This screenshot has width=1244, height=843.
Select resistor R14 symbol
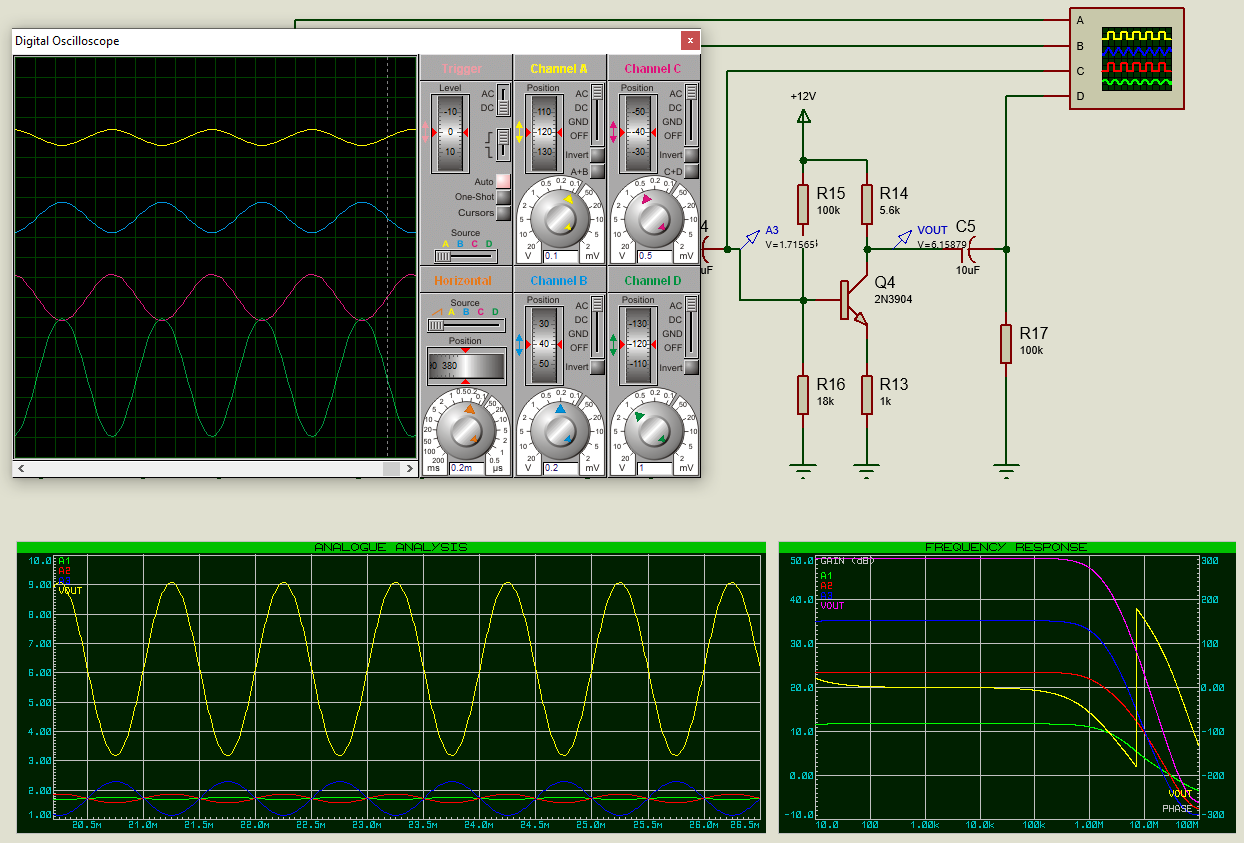point(868,204)
